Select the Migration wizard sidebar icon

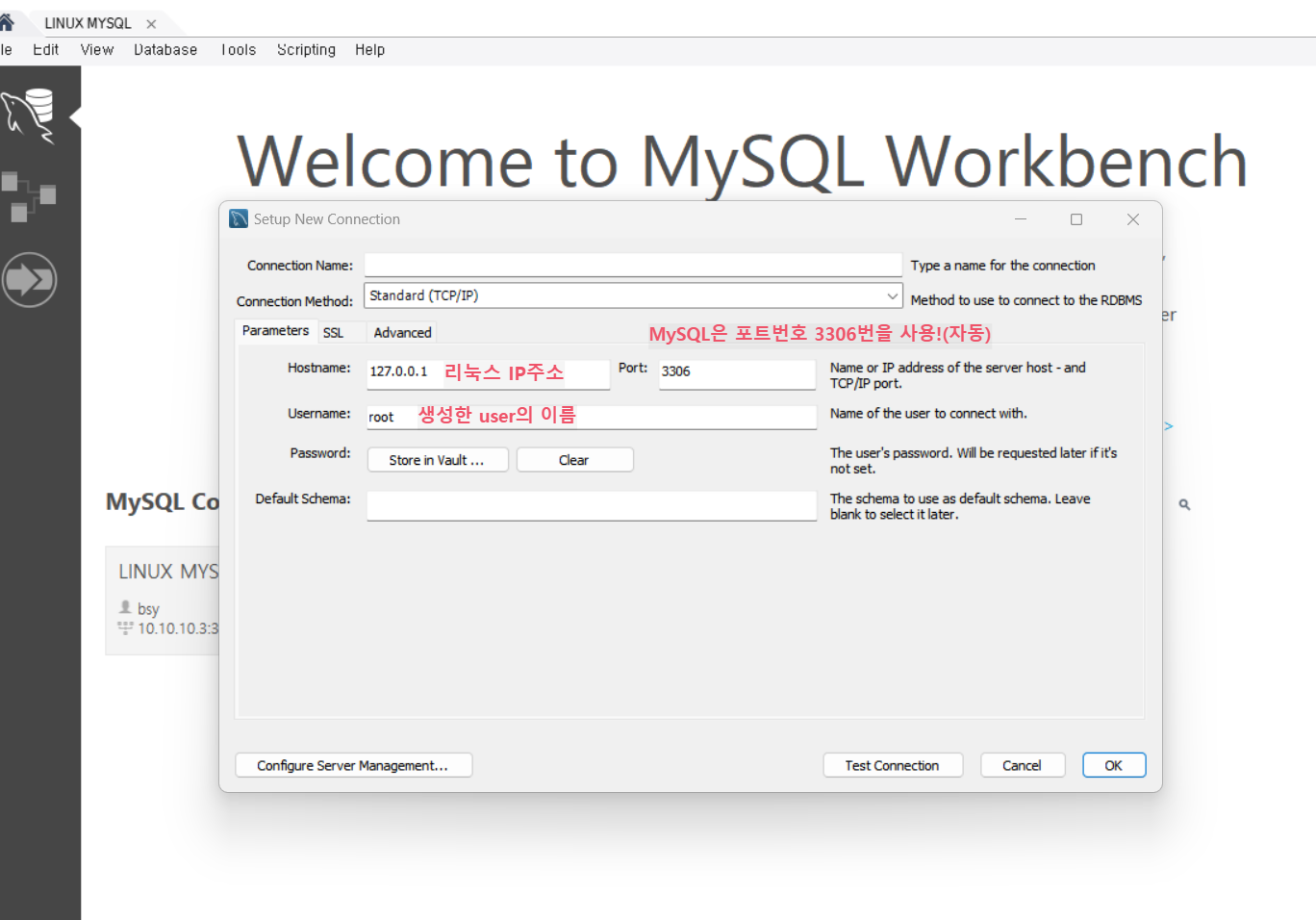pyautogui.click(x=29, y=280)
